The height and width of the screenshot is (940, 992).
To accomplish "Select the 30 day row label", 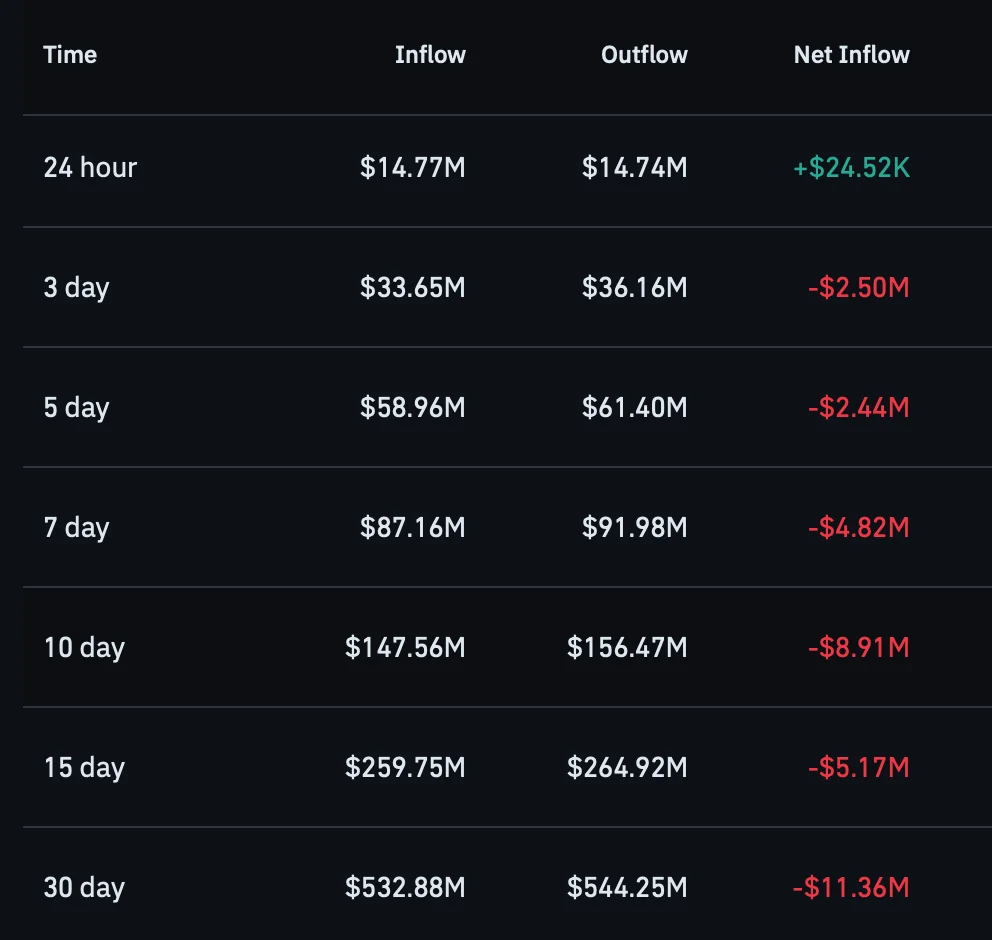I will [x=84, y=887].
